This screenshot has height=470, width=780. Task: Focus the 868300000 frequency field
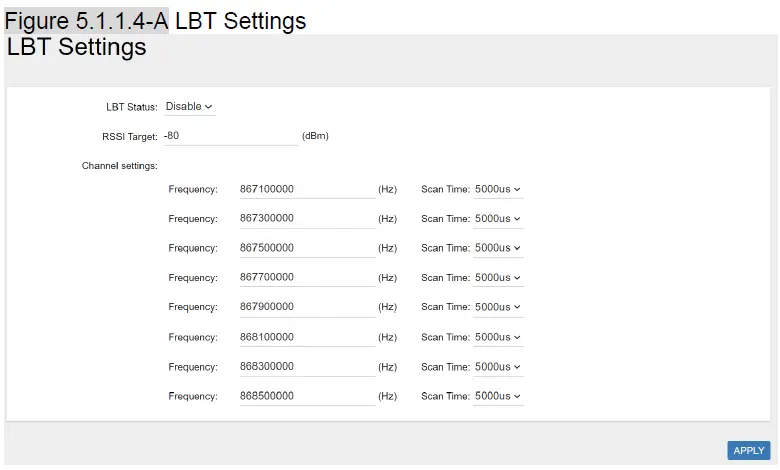306,366
